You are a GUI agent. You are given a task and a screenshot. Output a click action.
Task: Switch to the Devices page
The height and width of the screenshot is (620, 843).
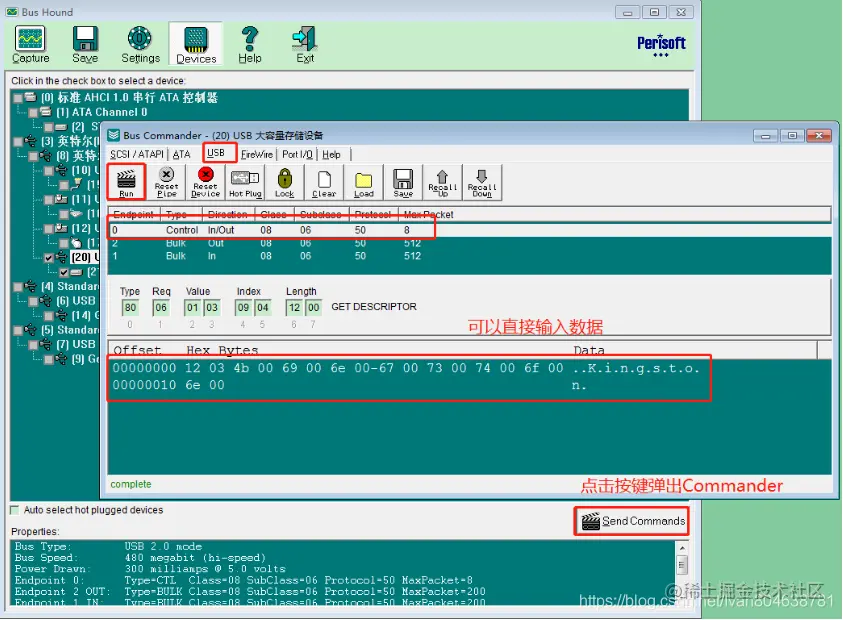point(196,45)
